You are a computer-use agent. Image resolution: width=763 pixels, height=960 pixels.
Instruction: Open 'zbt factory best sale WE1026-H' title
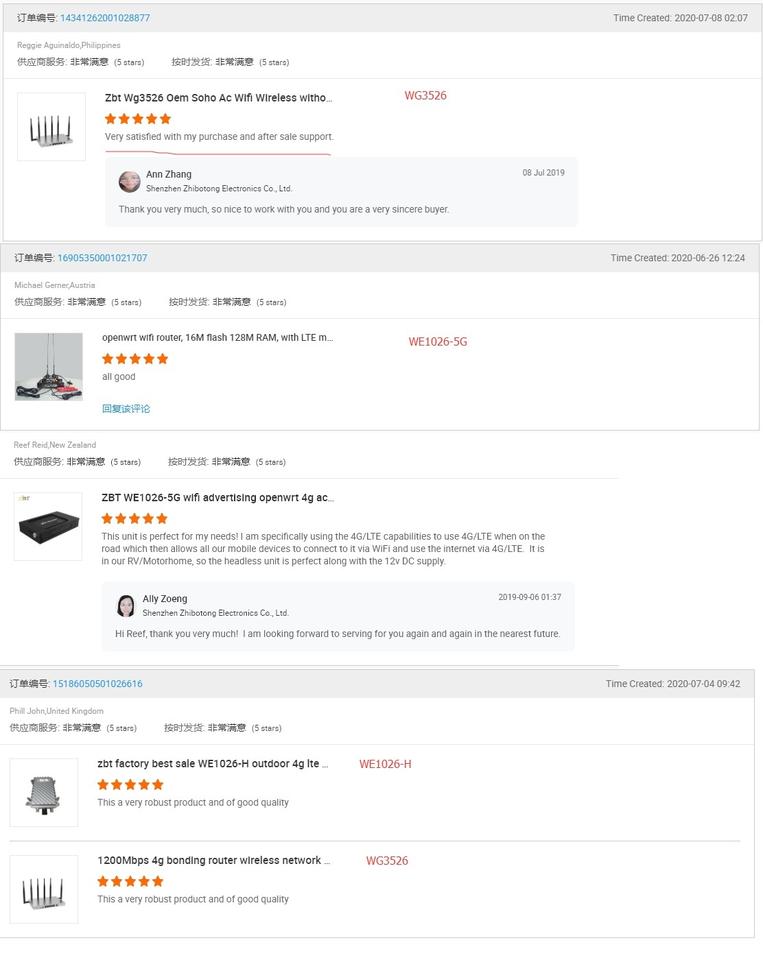click(212, 764)
